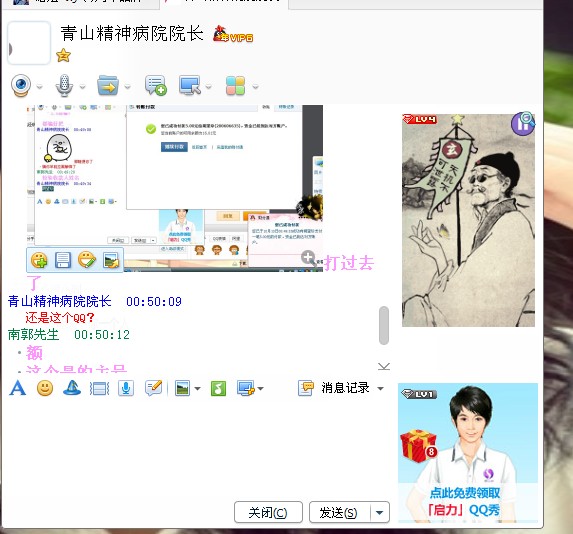Share music with green note icon
The width and height of the screenshot is (573, 534).
(218, 388)
